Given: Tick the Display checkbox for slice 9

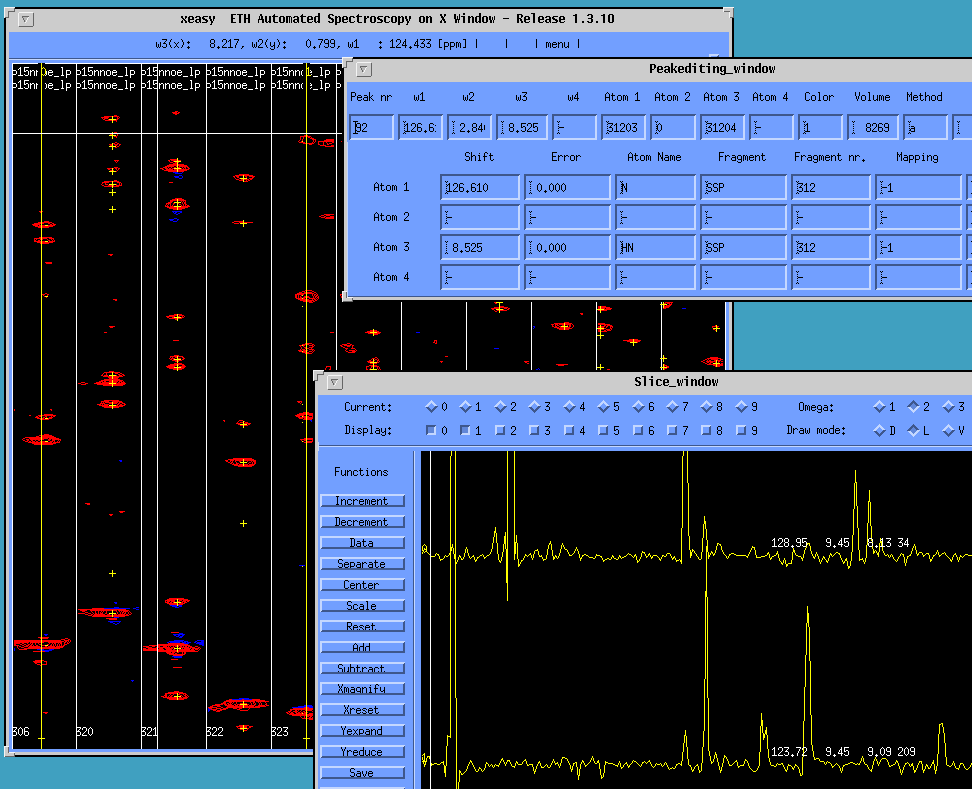Looking at the screenshot, I should 741,430.
